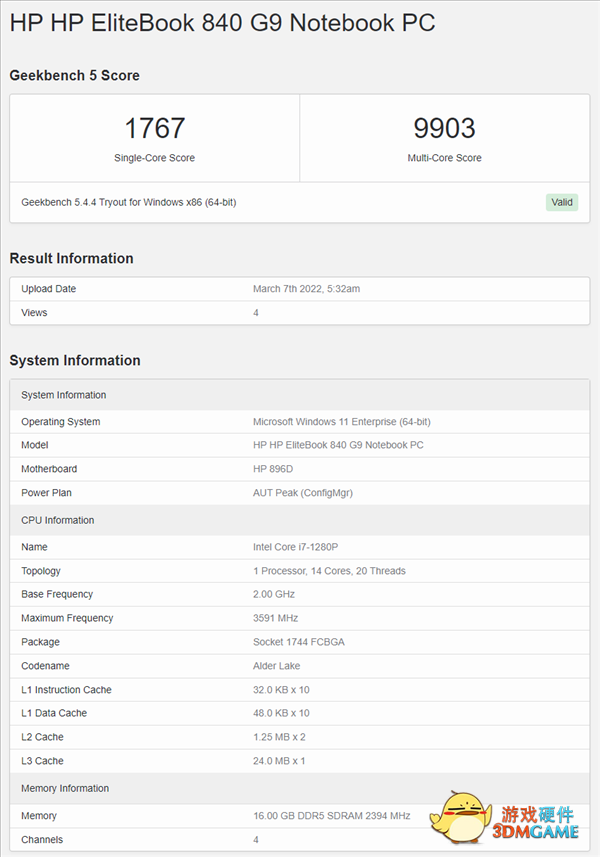Click the Memory Information section header
This screenshot has width=600, height=857.
299,788
